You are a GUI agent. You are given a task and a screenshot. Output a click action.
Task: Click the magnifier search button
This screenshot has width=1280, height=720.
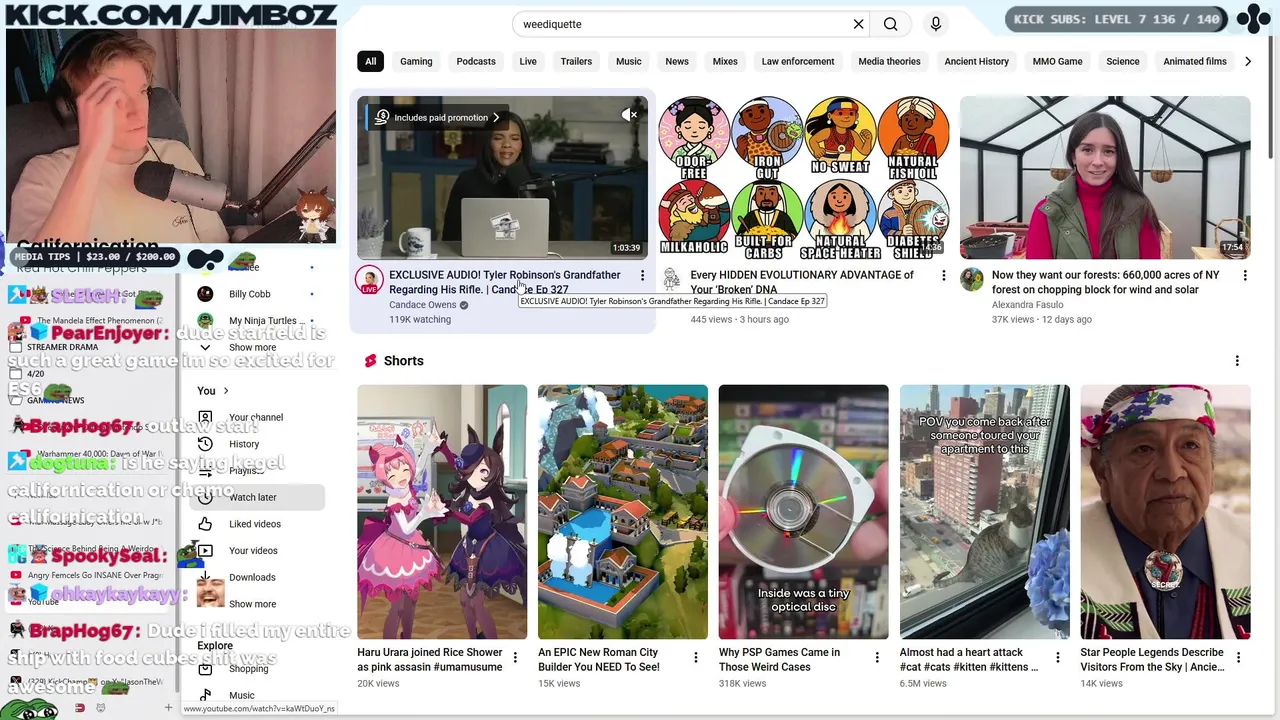point(890,24)
